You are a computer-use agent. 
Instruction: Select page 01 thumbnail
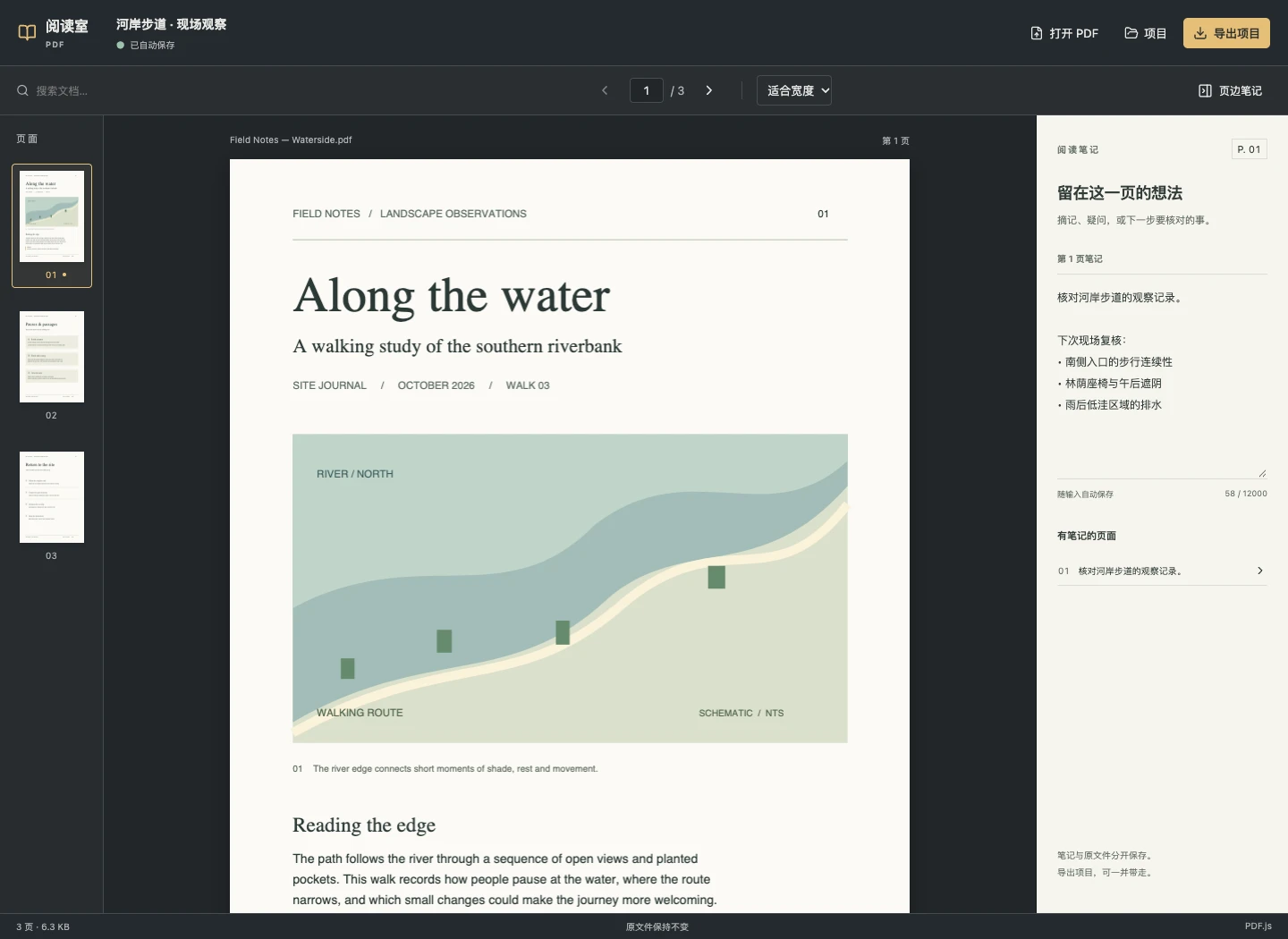(52, 225)
